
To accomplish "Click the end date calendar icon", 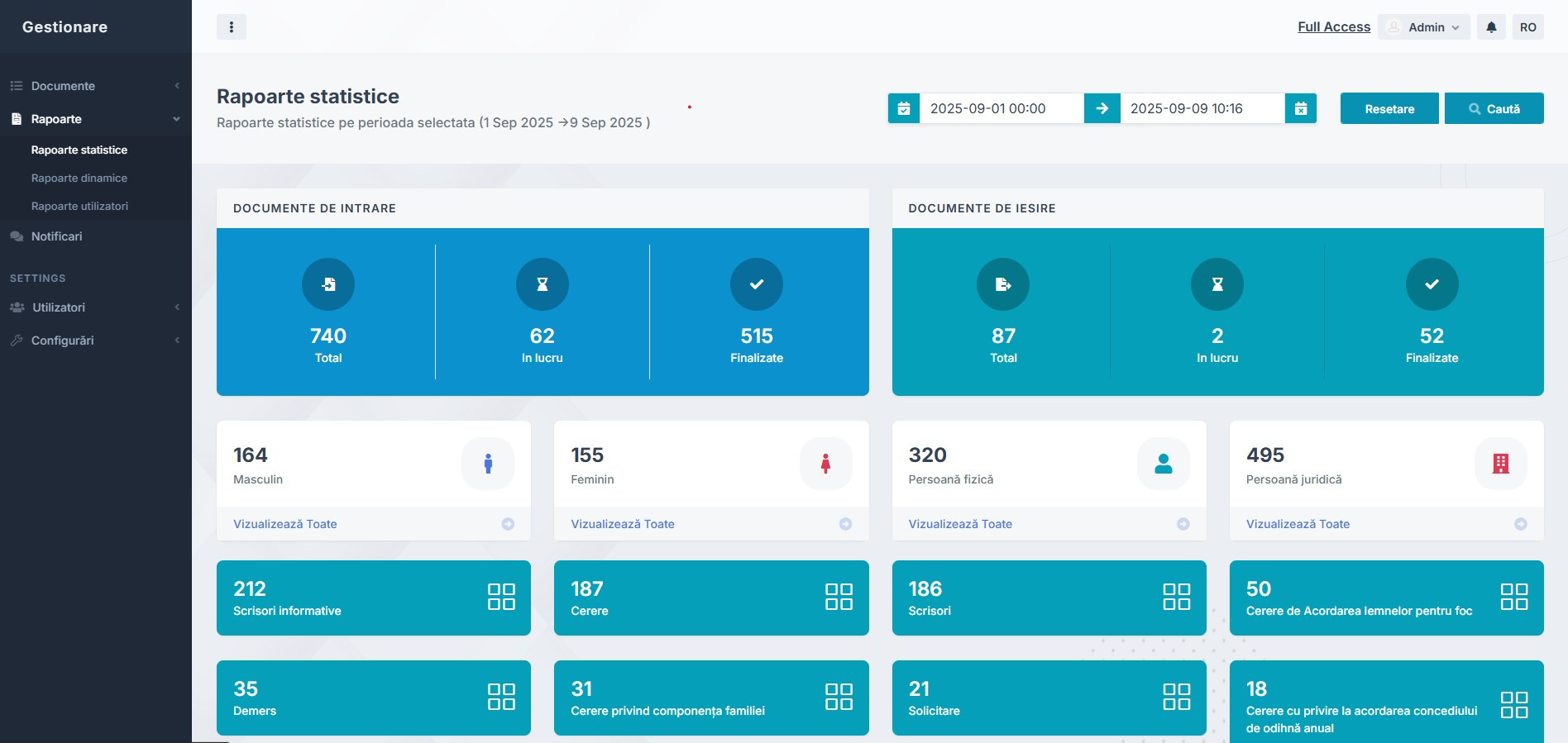I will (1300, 108).
